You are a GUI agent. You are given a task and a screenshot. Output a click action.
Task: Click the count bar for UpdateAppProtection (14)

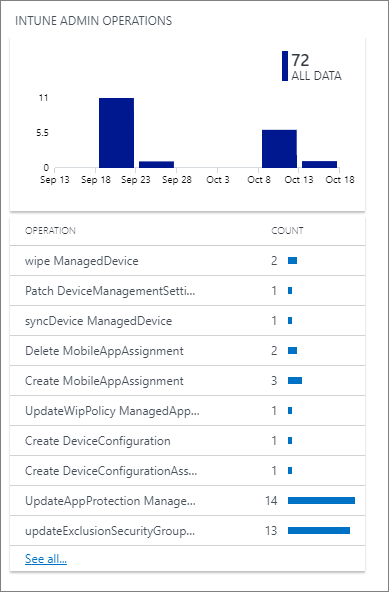tap(321, 501)
